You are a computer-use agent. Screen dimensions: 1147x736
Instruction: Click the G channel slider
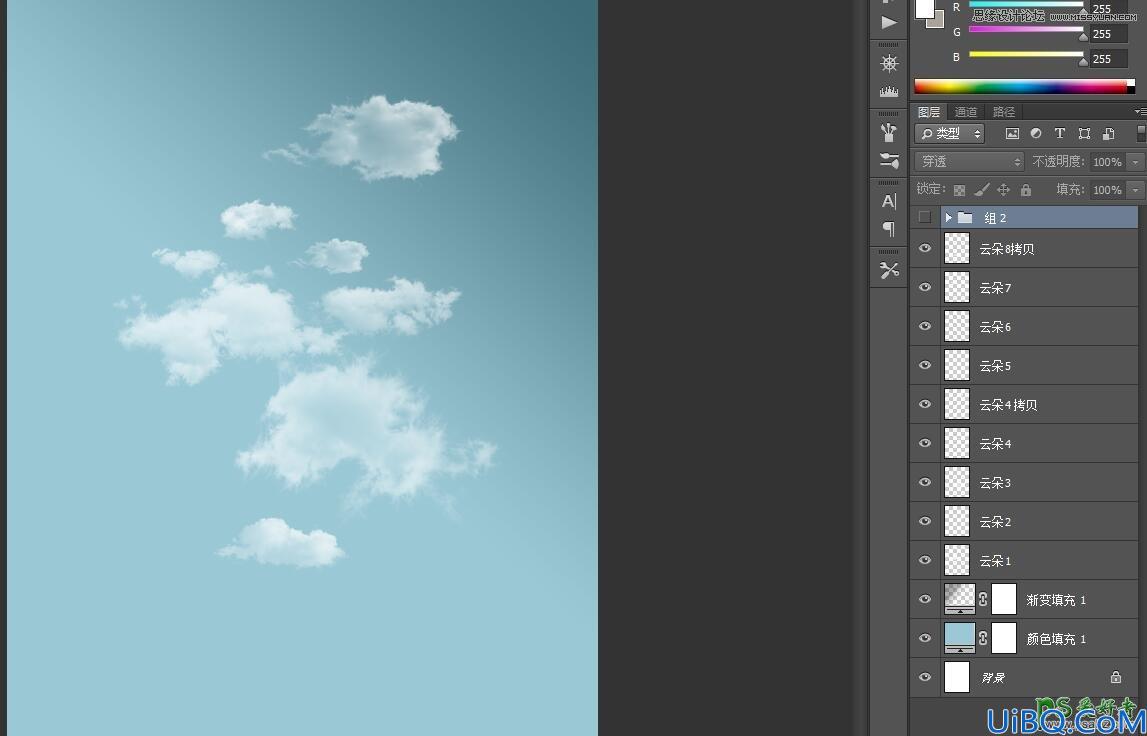point(1026,30)
